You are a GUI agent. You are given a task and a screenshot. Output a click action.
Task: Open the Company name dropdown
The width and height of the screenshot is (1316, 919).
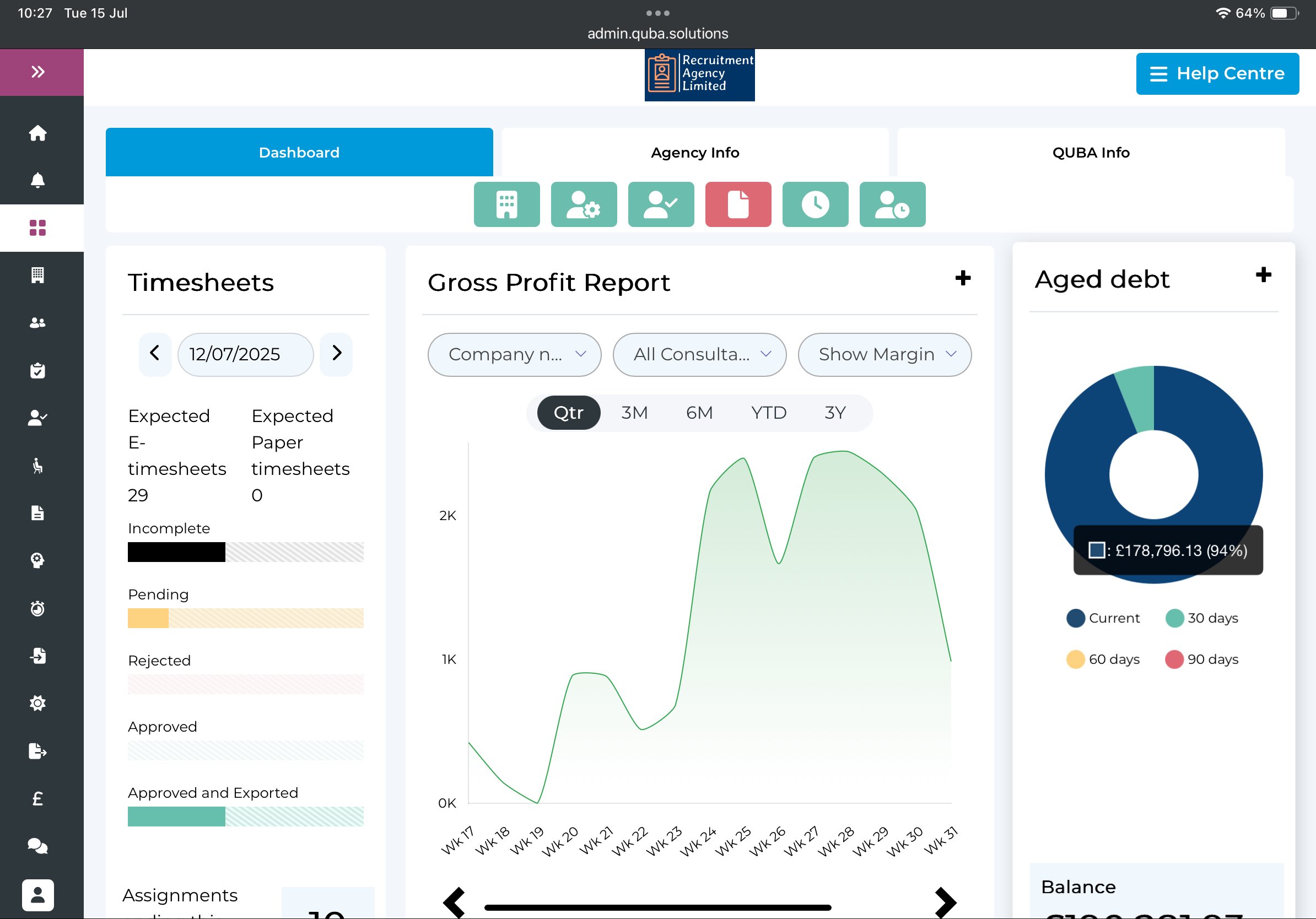click(514, 355)
